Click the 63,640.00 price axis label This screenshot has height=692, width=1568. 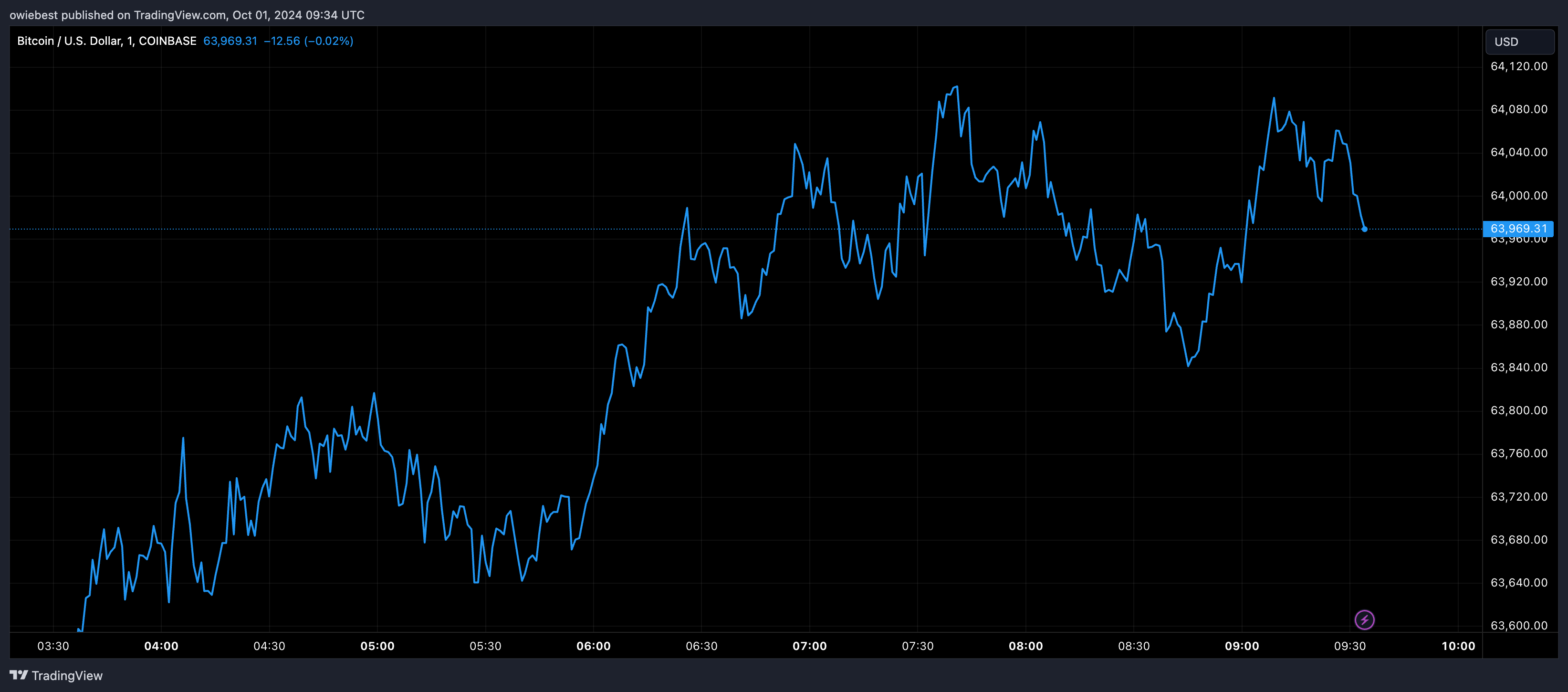click(x=1519, y=582)
